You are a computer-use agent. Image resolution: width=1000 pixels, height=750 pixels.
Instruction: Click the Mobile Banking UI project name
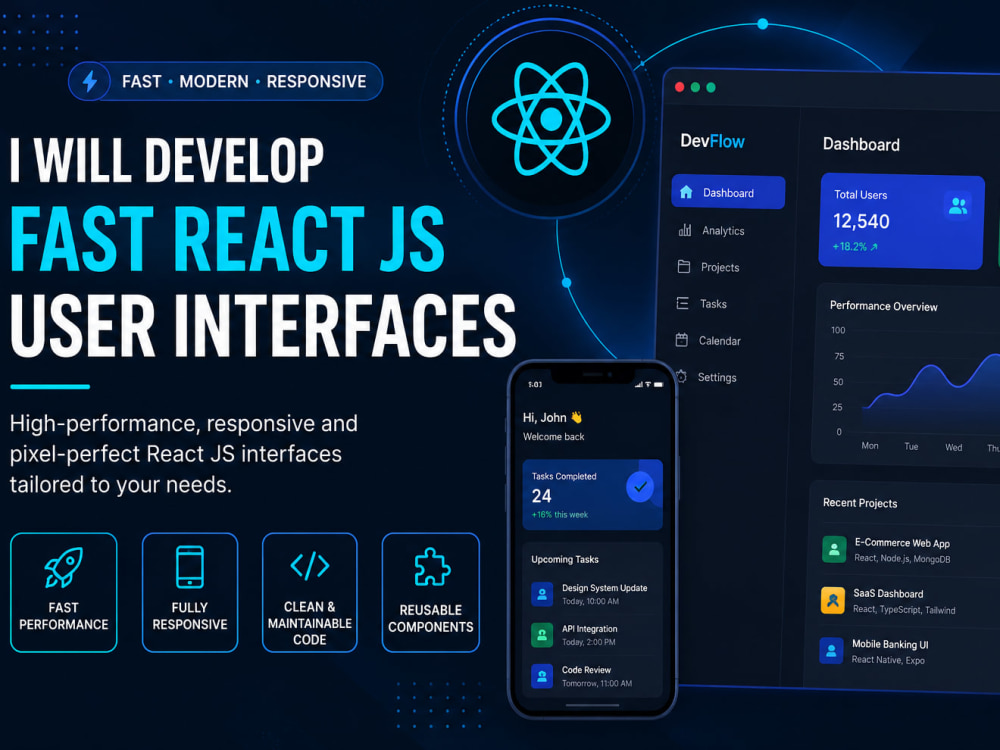click(890, 644)
